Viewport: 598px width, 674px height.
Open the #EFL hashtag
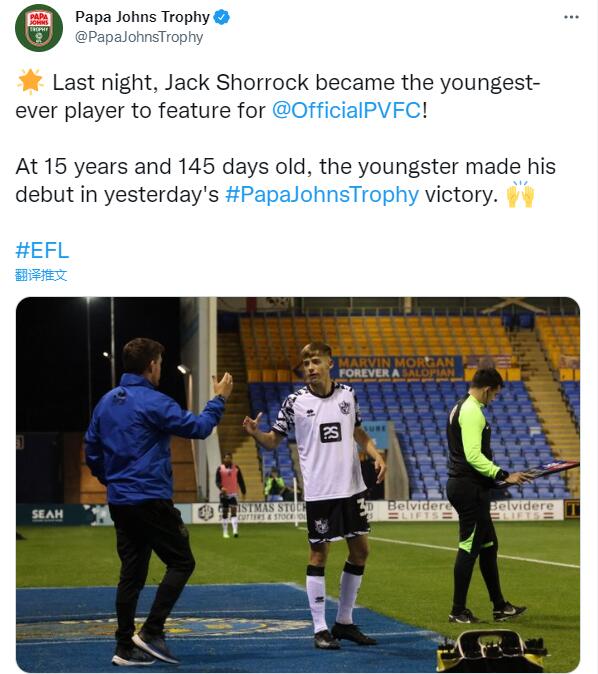click(x=42, y=250)
